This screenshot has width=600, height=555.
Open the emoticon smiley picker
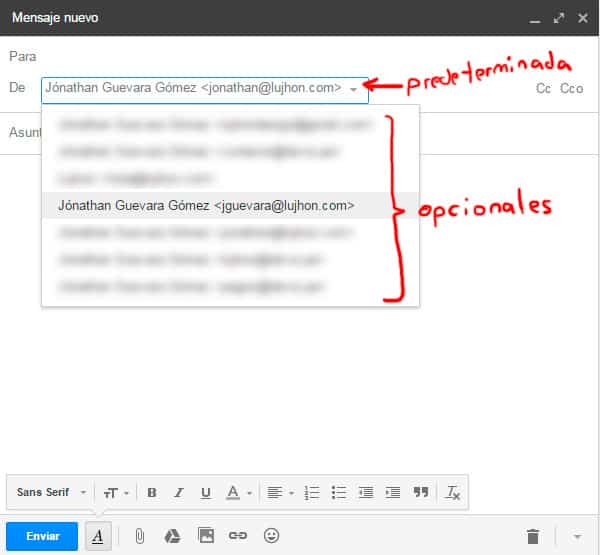(x=271, y=535)
